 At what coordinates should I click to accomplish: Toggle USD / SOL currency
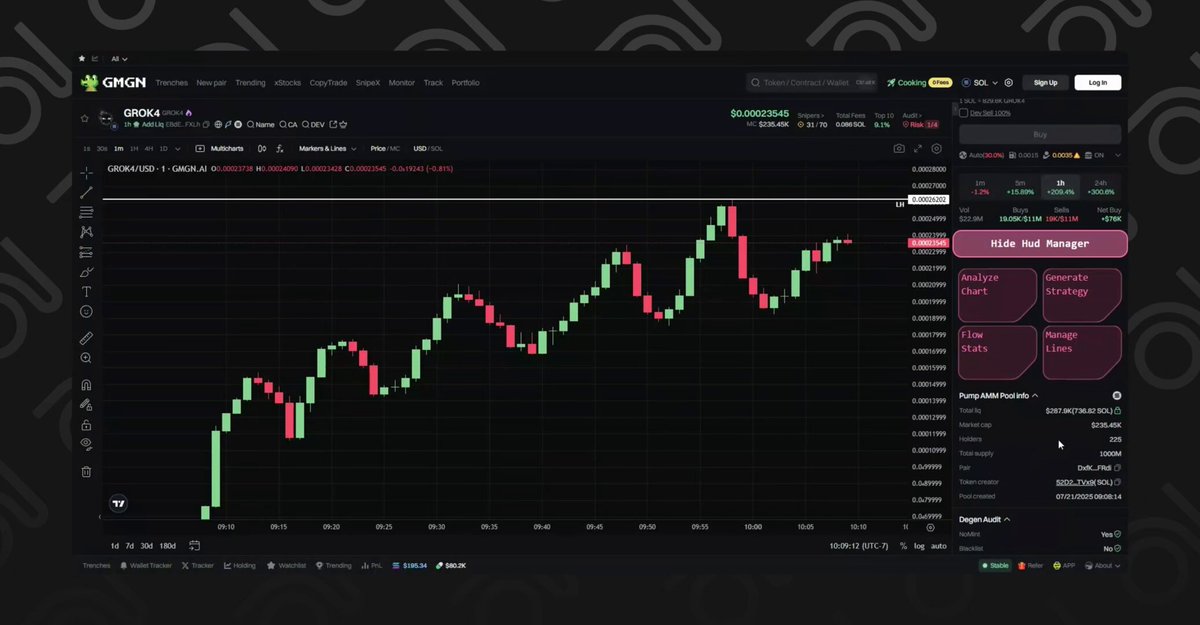click(428, 148)
